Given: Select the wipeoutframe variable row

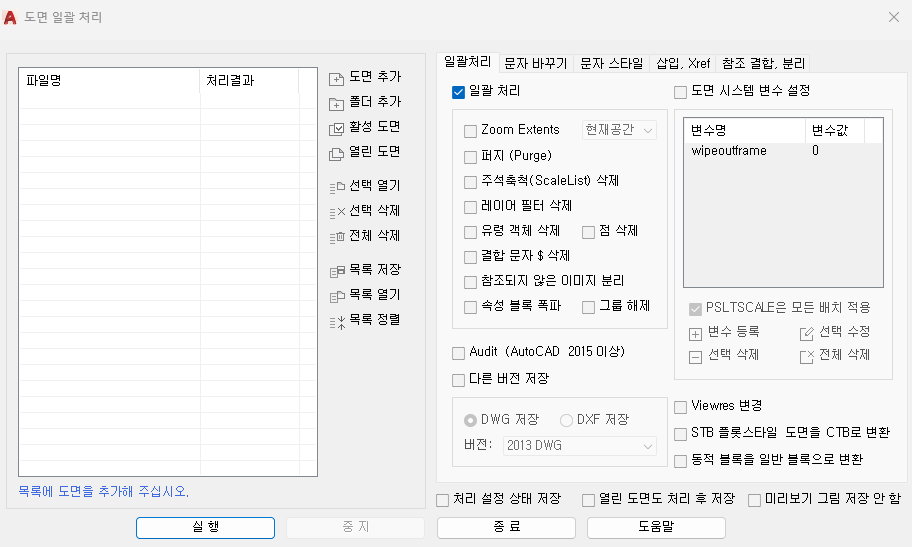Looking at the screenshot, I should pyautogui.click(x=783, y=151).
